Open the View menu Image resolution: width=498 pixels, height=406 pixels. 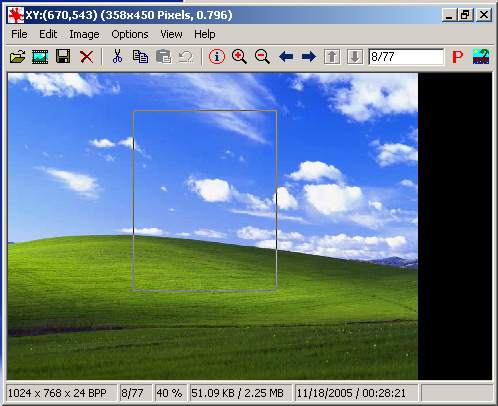(171, 34)
